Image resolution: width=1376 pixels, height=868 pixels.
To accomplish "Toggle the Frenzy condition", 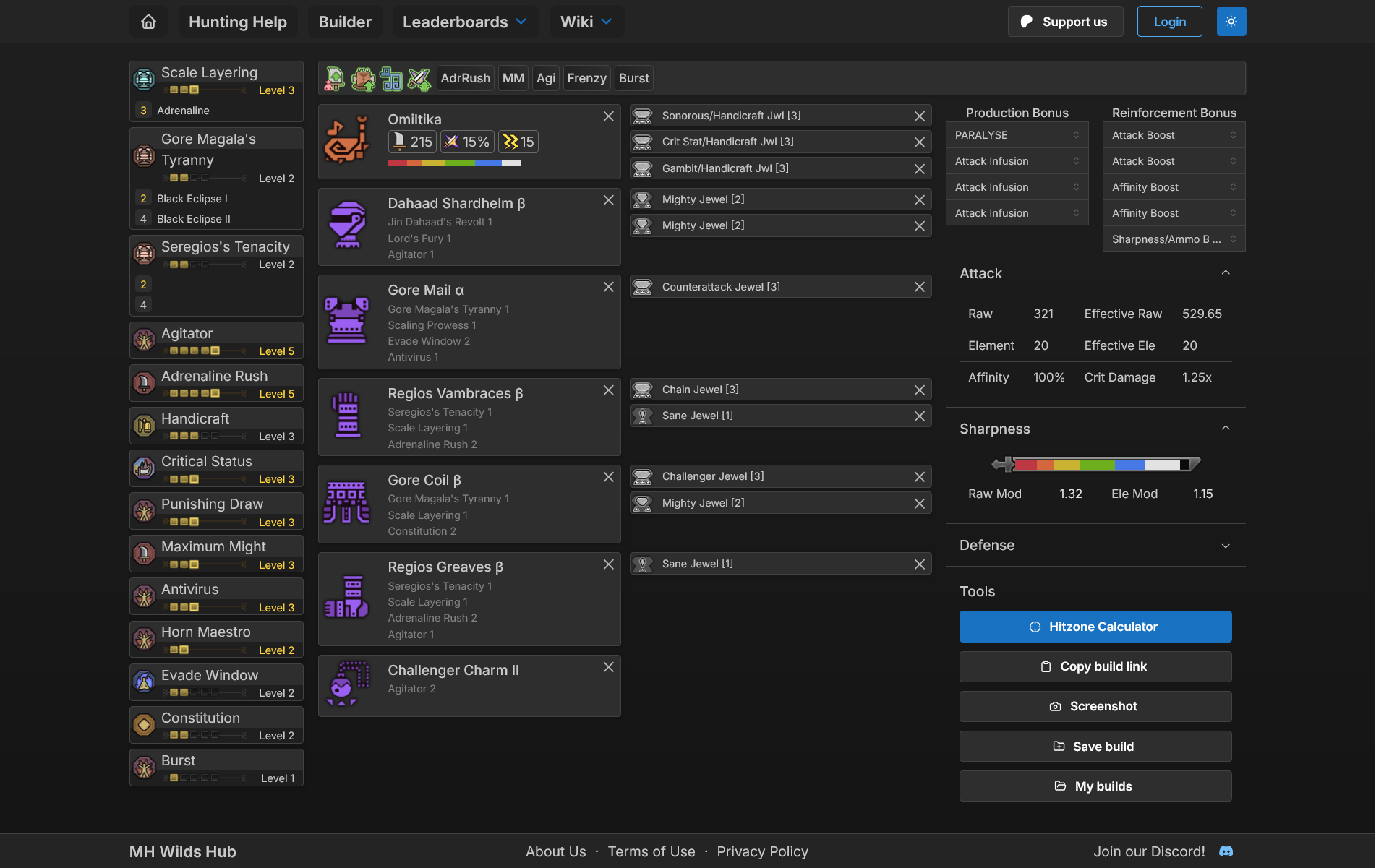I will tap(586, 78).
